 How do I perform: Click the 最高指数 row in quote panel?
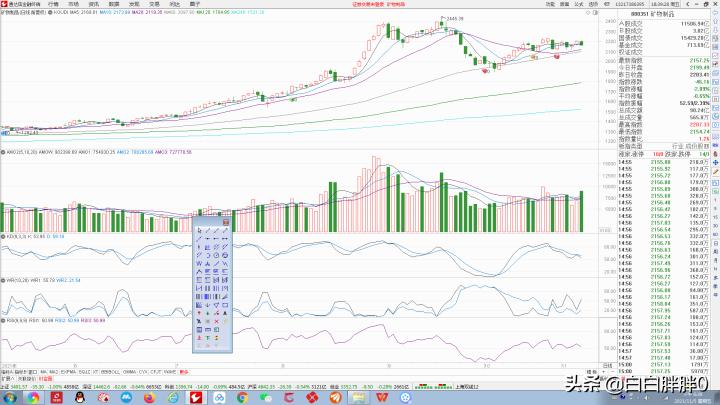point(663,124)
